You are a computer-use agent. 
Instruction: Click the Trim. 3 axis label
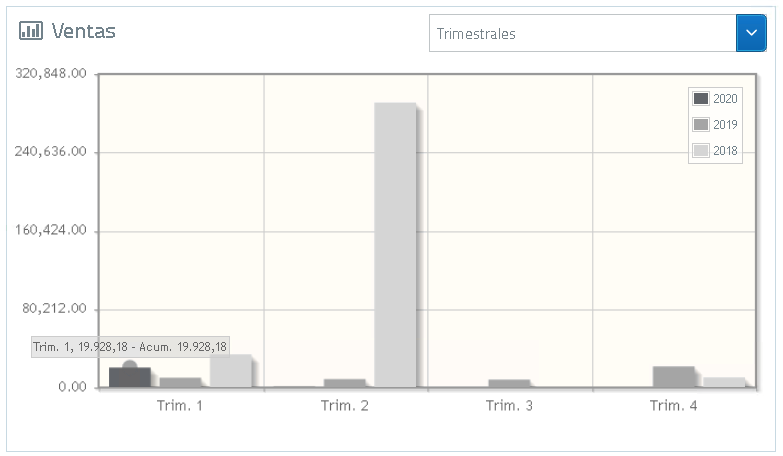pyautogui.click(x=509, y=406)
